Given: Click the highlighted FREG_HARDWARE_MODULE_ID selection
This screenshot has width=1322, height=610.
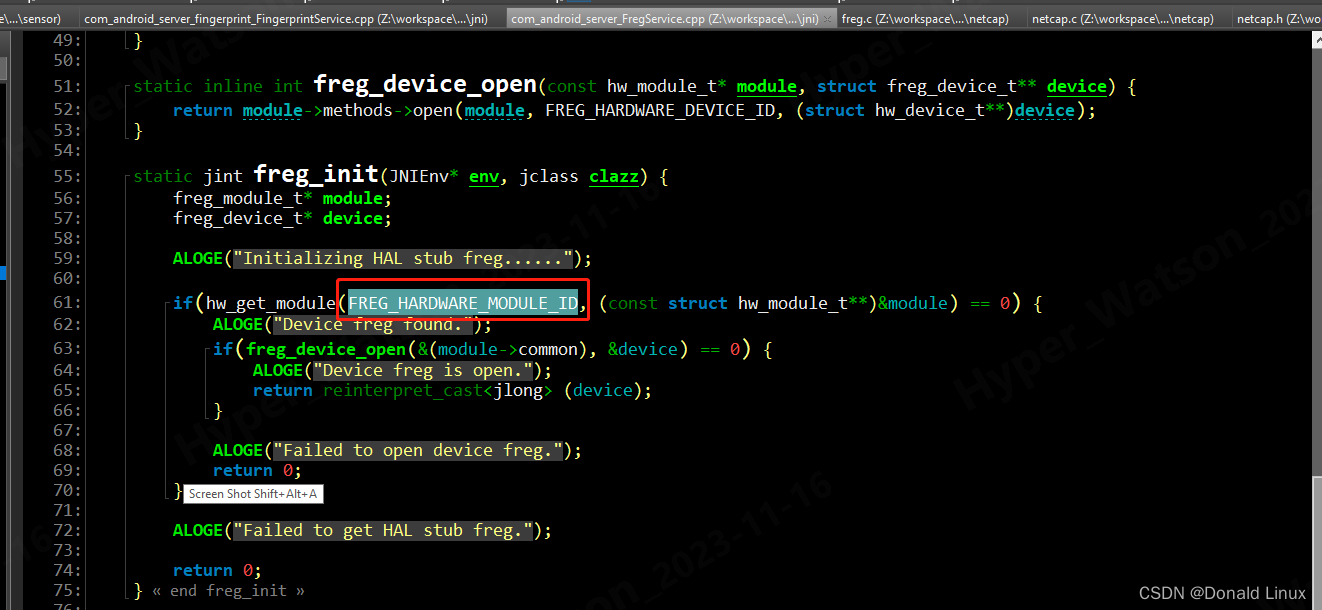Looking at the screenshot, I should point(462,301).
